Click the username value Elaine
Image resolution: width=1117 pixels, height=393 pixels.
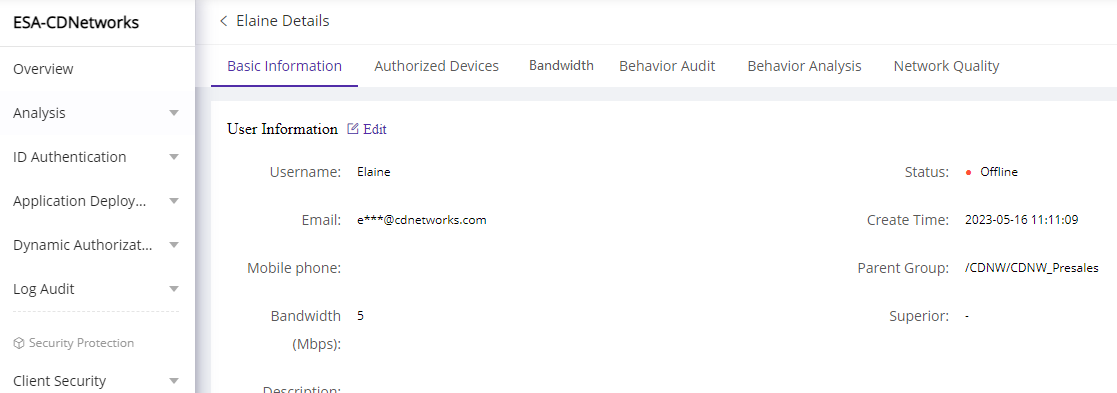click(374, 172)
